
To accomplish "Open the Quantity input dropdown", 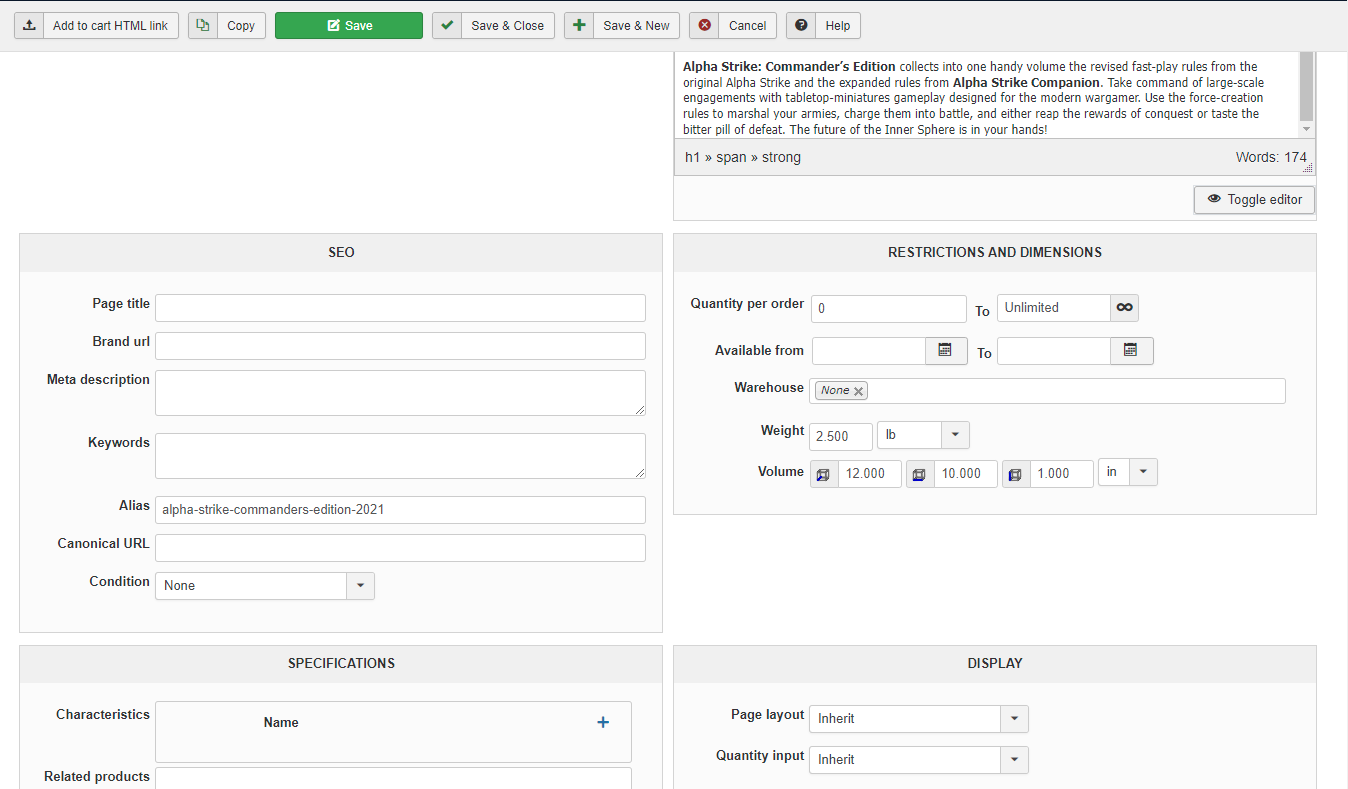I will click(1014, 760).
